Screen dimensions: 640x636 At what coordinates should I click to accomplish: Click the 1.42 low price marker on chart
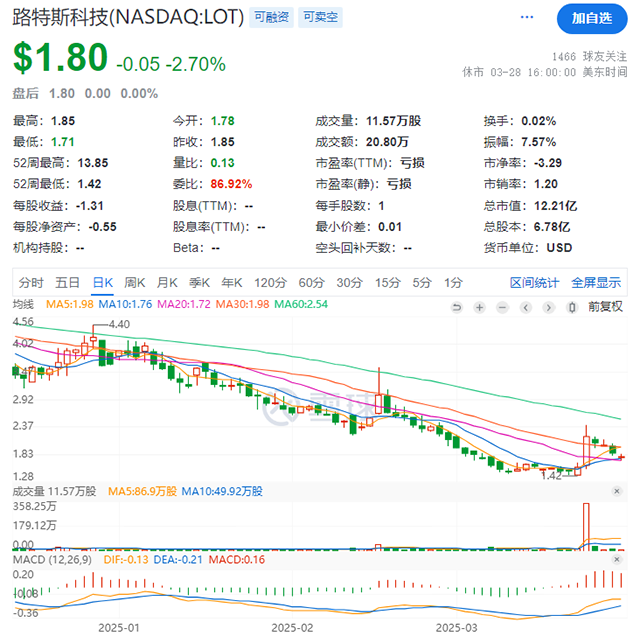coord(551,476)
